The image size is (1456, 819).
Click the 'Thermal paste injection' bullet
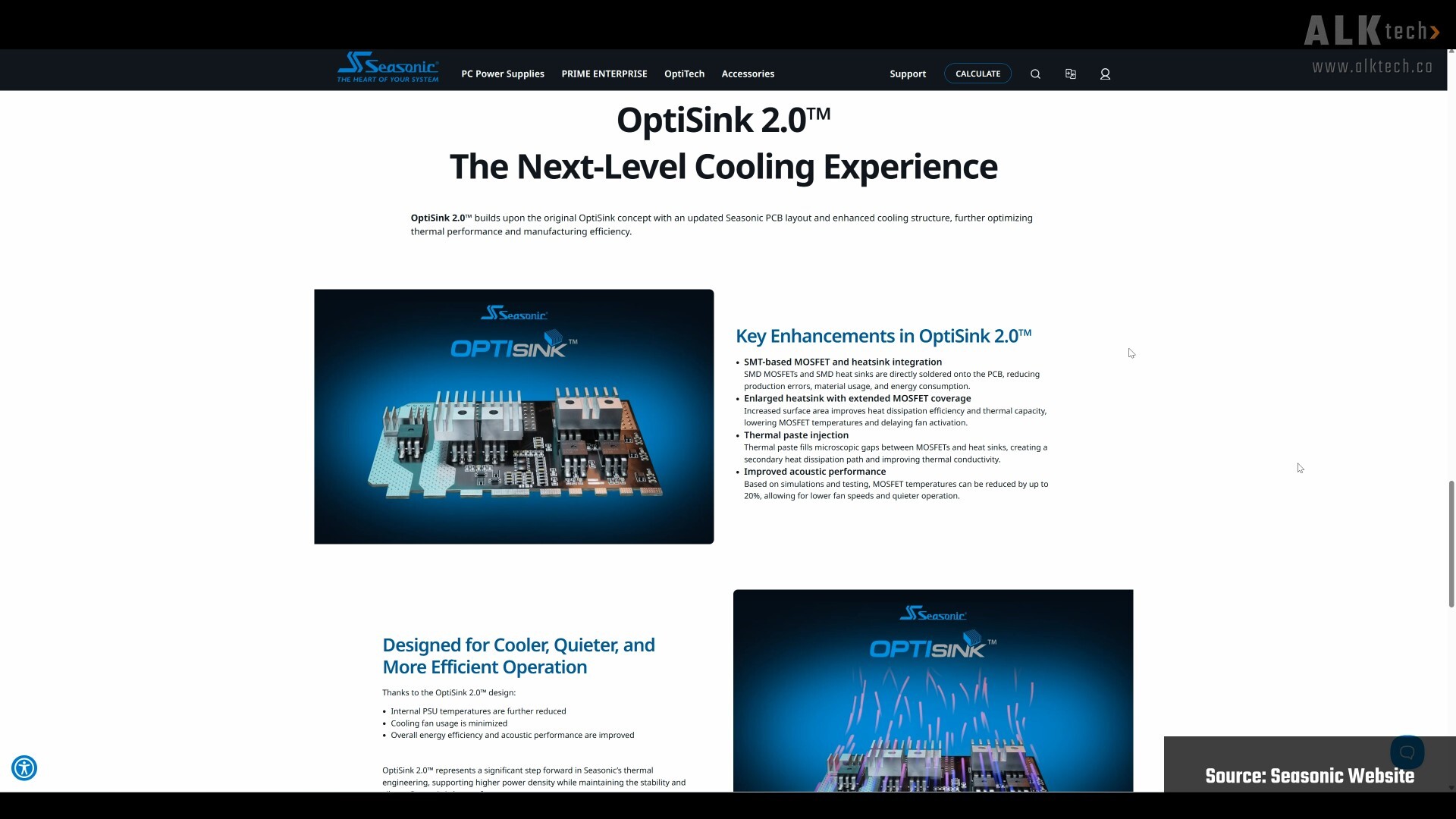(x=796, y=435)
